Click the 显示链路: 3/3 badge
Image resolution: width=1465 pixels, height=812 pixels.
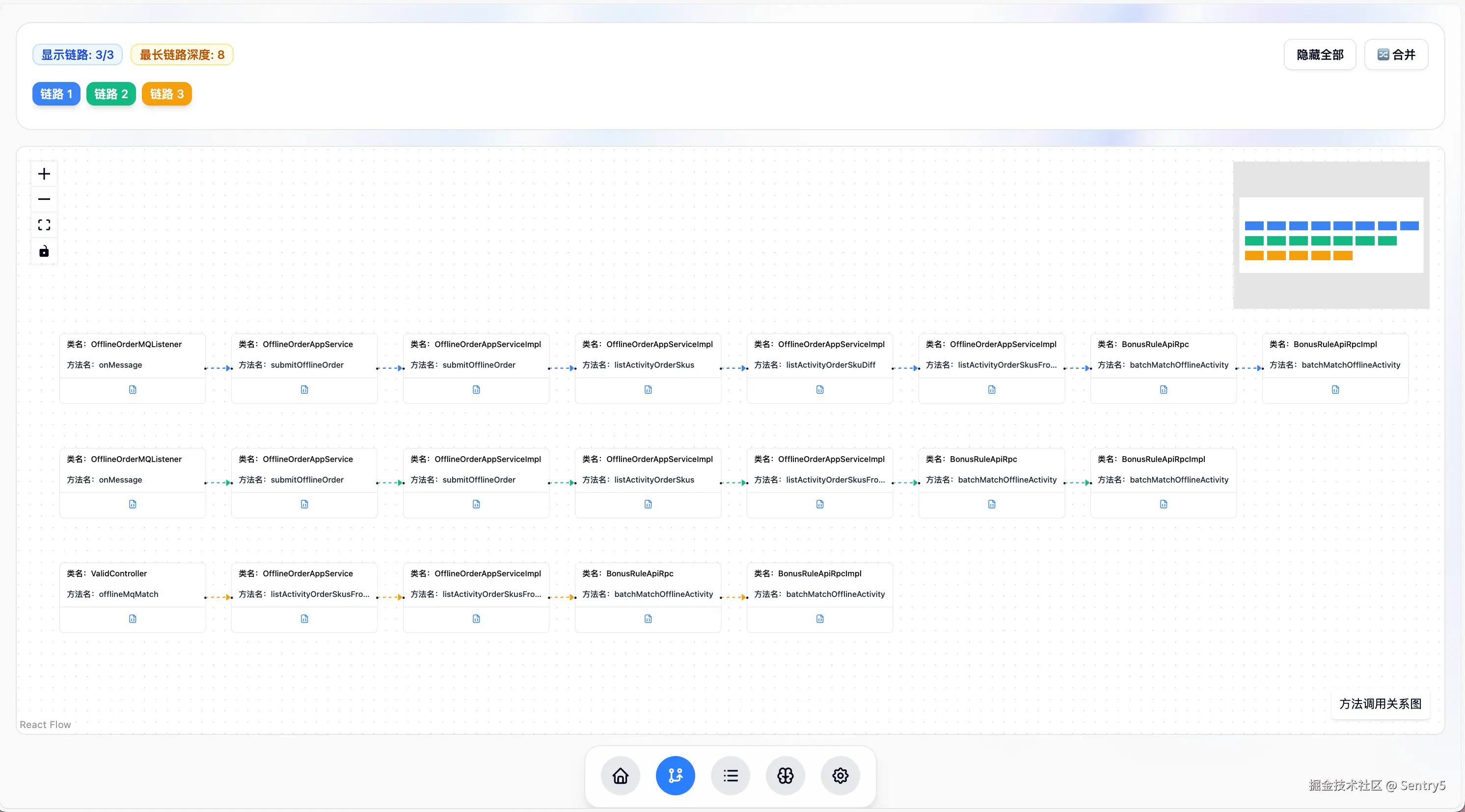(78, 54)
